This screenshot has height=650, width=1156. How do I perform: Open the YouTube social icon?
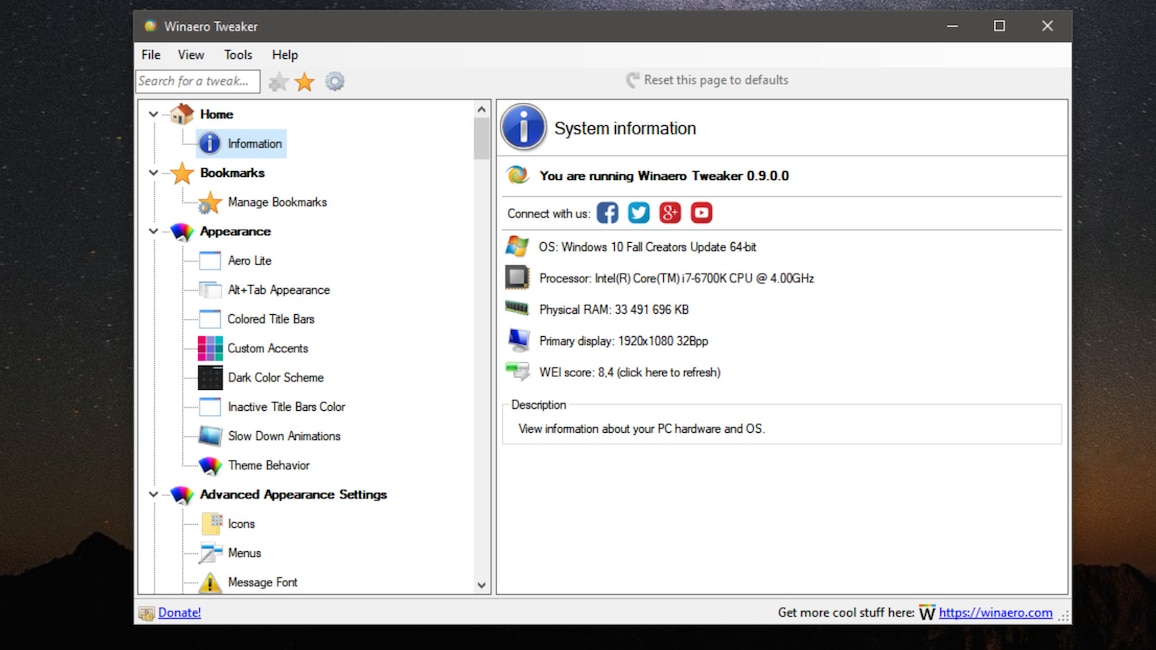click(x=702, y=213)
